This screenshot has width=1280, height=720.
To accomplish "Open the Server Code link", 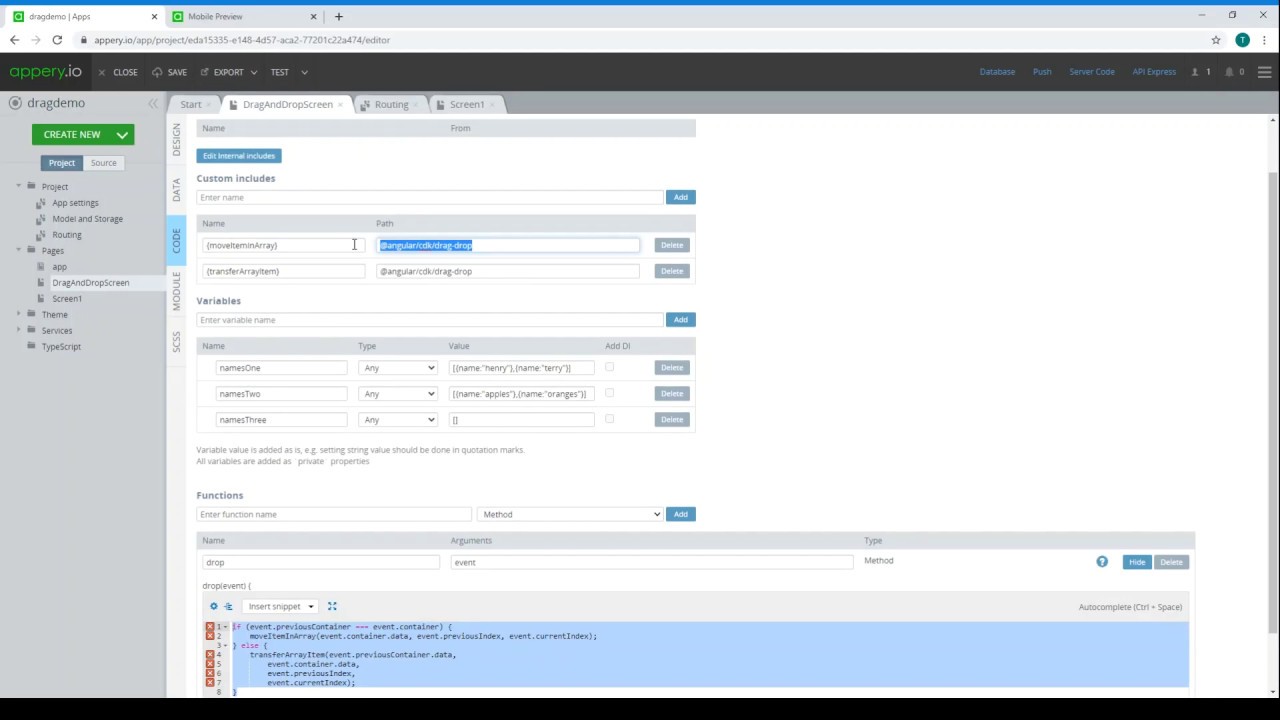I will coord(1092,72).
